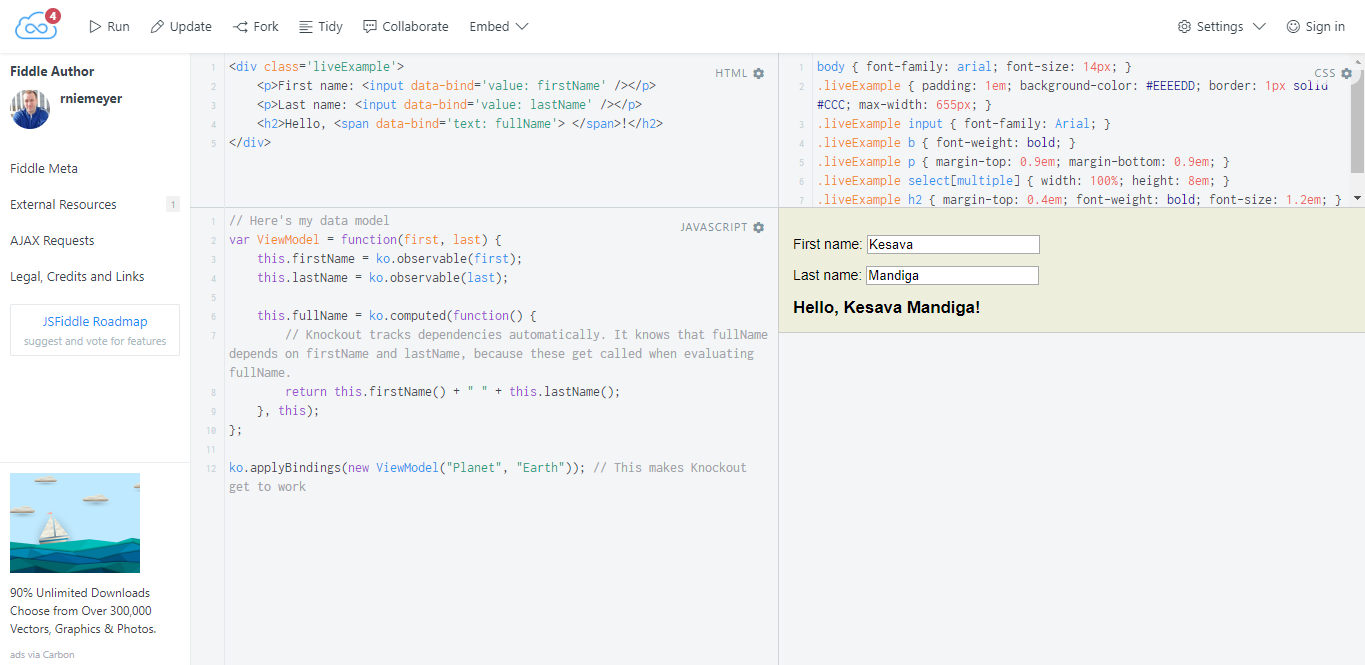This screenshot has height=665, width=1365.
Task: Click Sign in
Action: pyautogui.click(x=1315, y=26)
